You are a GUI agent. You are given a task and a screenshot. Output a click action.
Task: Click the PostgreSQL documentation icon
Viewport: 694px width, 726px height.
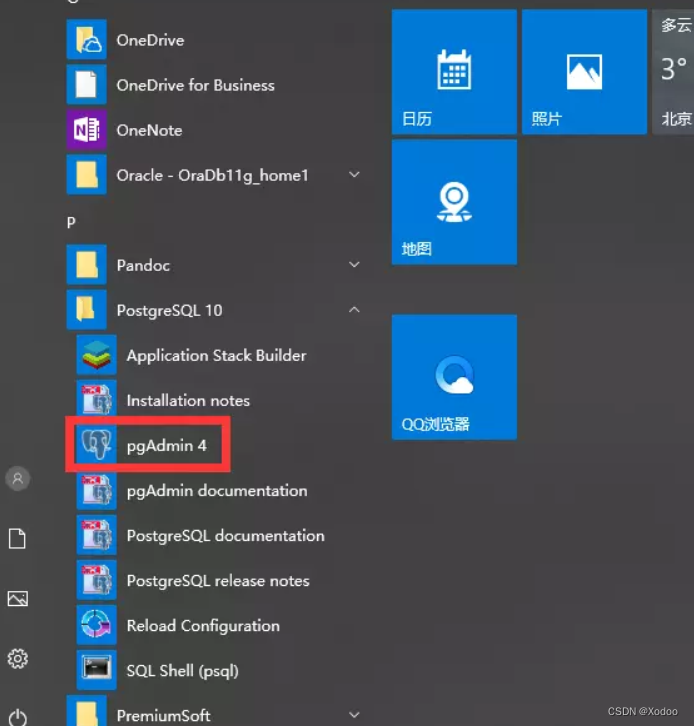(96, 535)
